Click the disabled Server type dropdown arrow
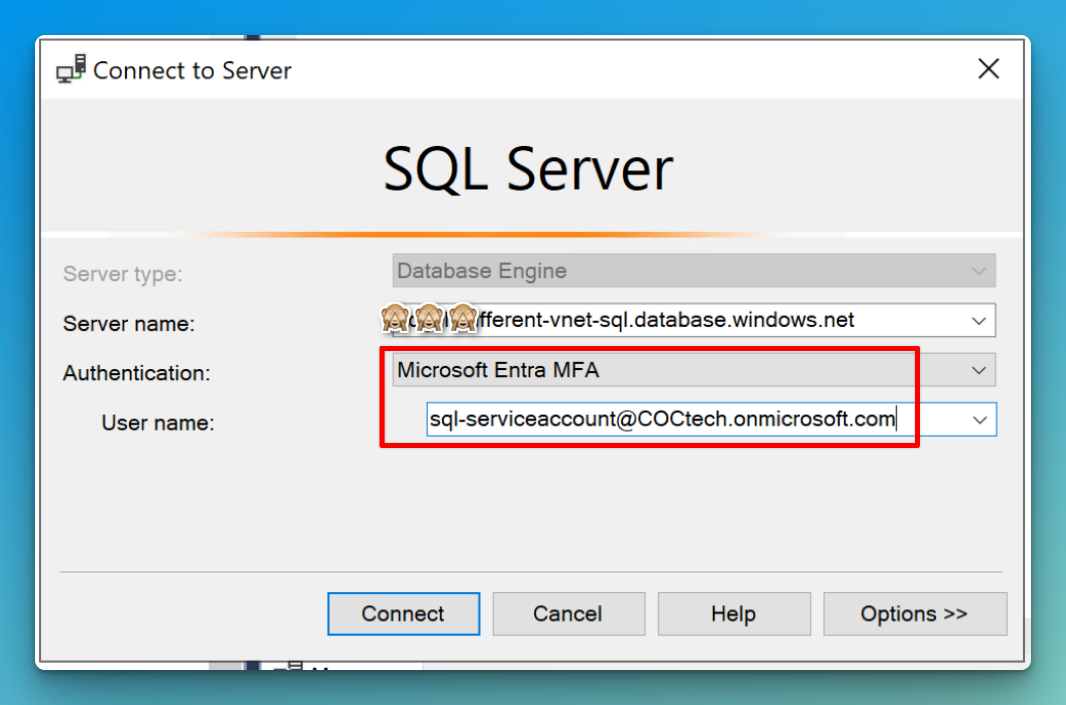 point(978,271)
